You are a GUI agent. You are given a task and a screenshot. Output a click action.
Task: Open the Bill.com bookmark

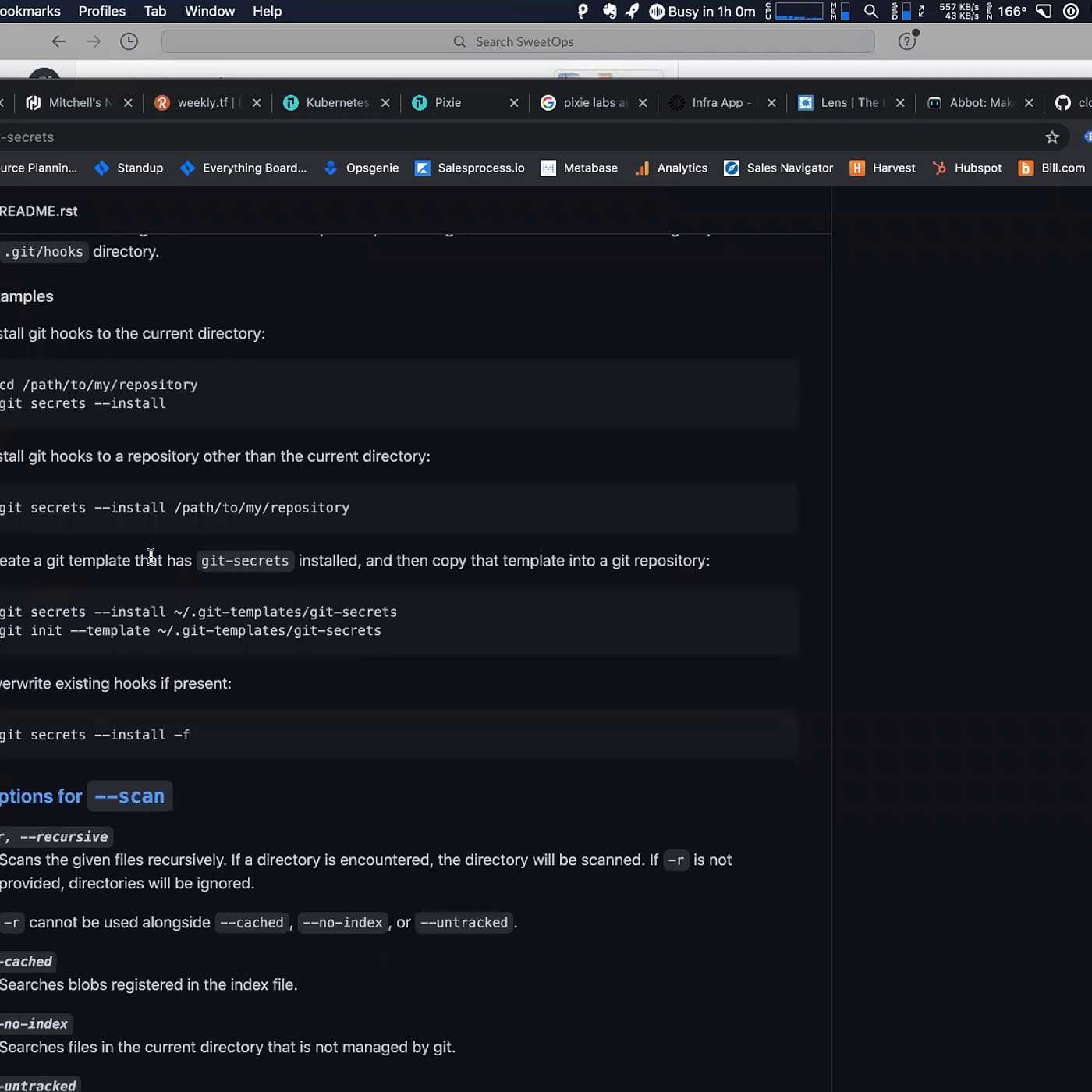click(1052, 168)
